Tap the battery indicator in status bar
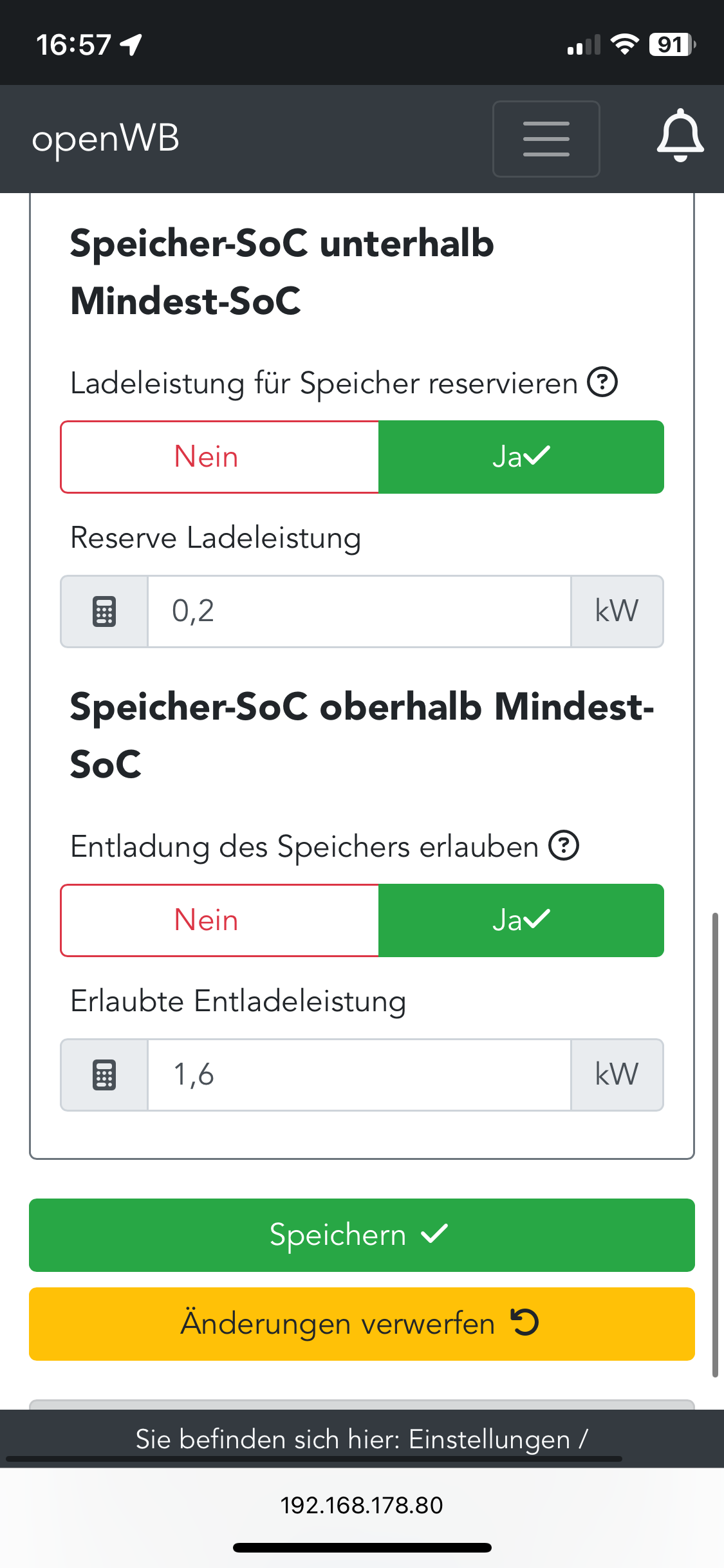The width and height of the screenshot is (724, 1568). pos(672,45)
